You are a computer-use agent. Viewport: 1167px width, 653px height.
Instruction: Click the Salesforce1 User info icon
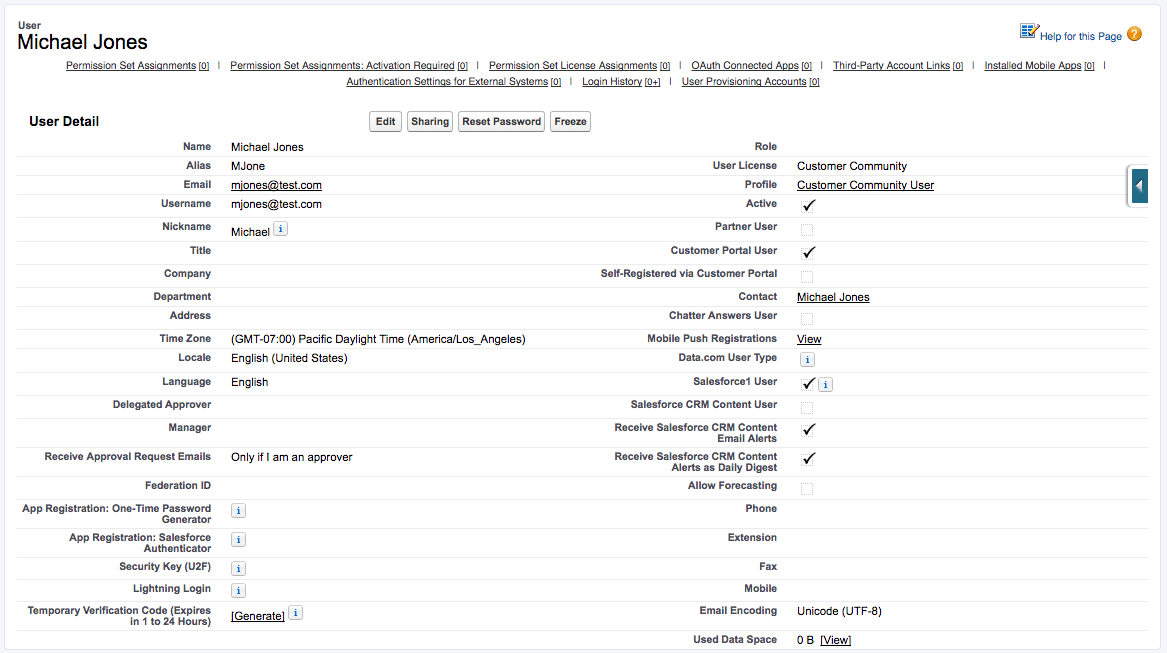pos(825,384)
